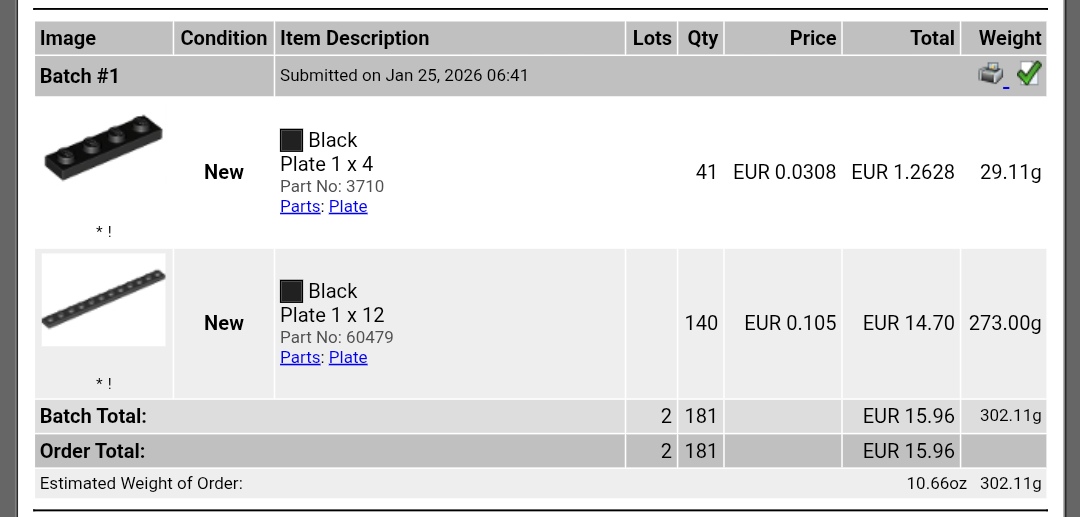This screenshot has width=1080, height=517.
Task: Open the Black Plate 1 x 4 thumbnail
Action: coord(103,150)
